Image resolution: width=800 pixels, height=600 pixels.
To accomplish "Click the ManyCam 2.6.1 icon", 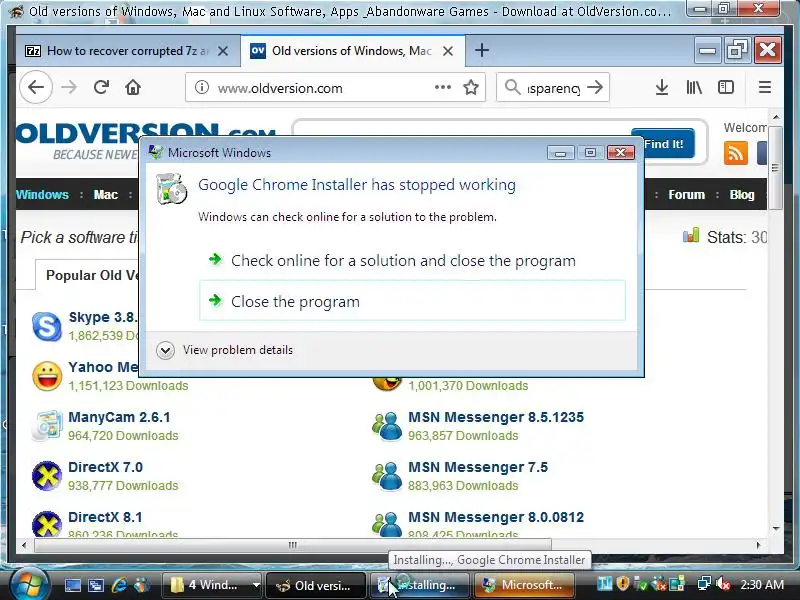I will pyautogui.click(x=46, y=426).
